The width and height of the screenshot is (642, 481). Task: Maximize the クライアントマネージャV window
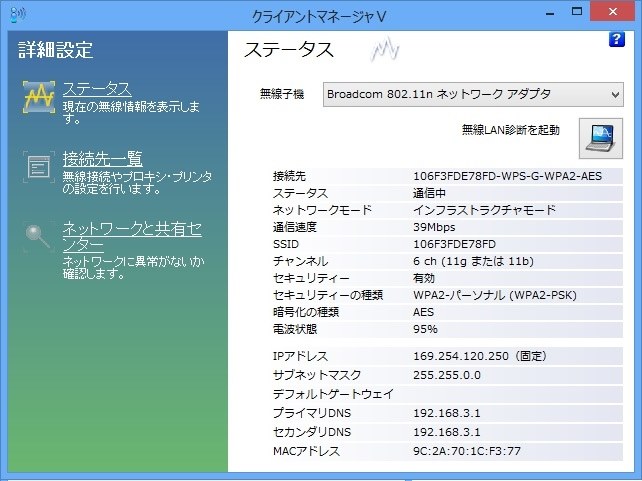coord(576,11)
